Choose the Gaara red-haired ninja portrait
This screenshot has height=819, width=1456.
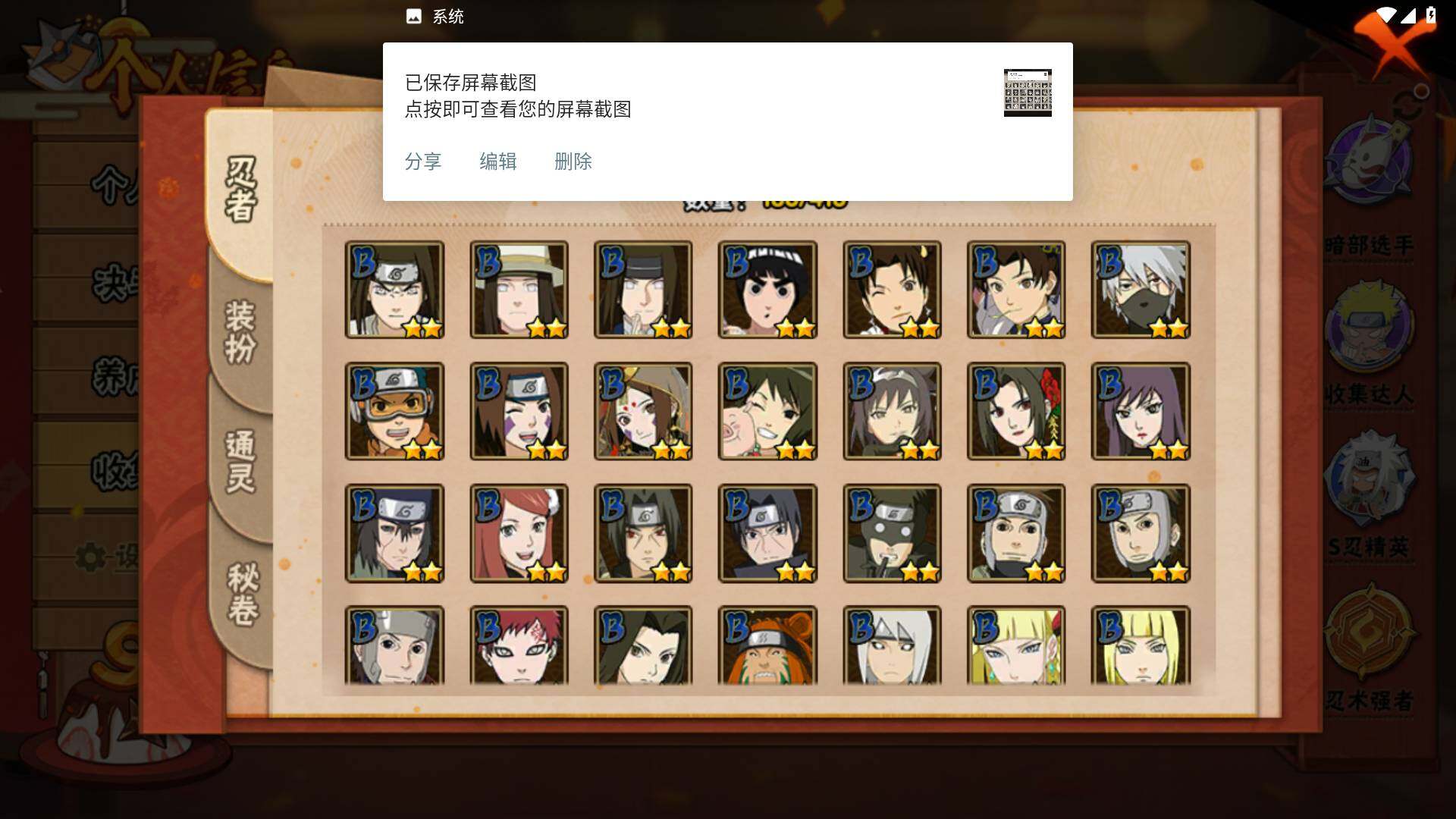pos(519,645)
